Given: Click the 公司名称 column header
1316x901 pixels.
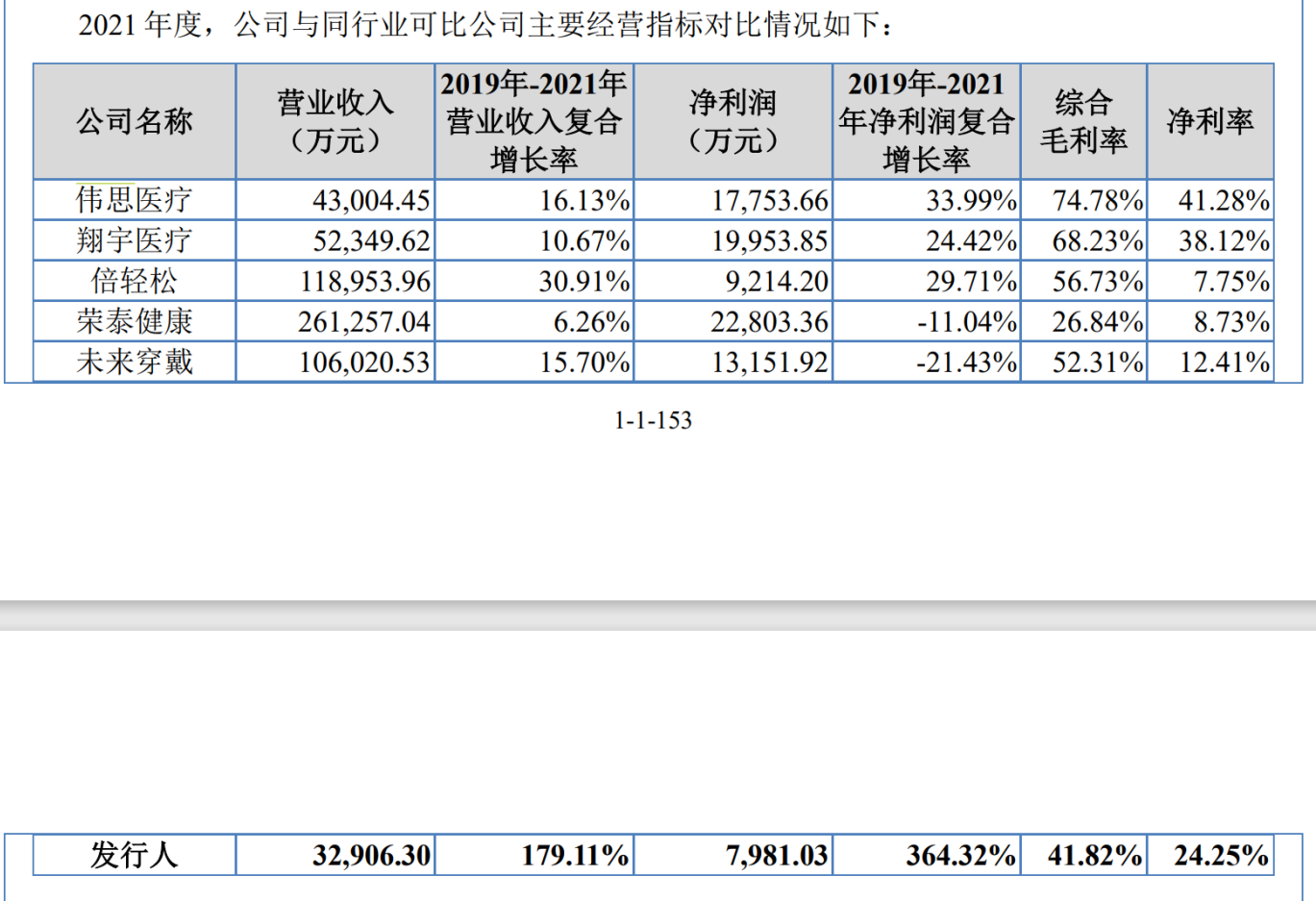Looking at the screenshot, I should tap(135, 121).
